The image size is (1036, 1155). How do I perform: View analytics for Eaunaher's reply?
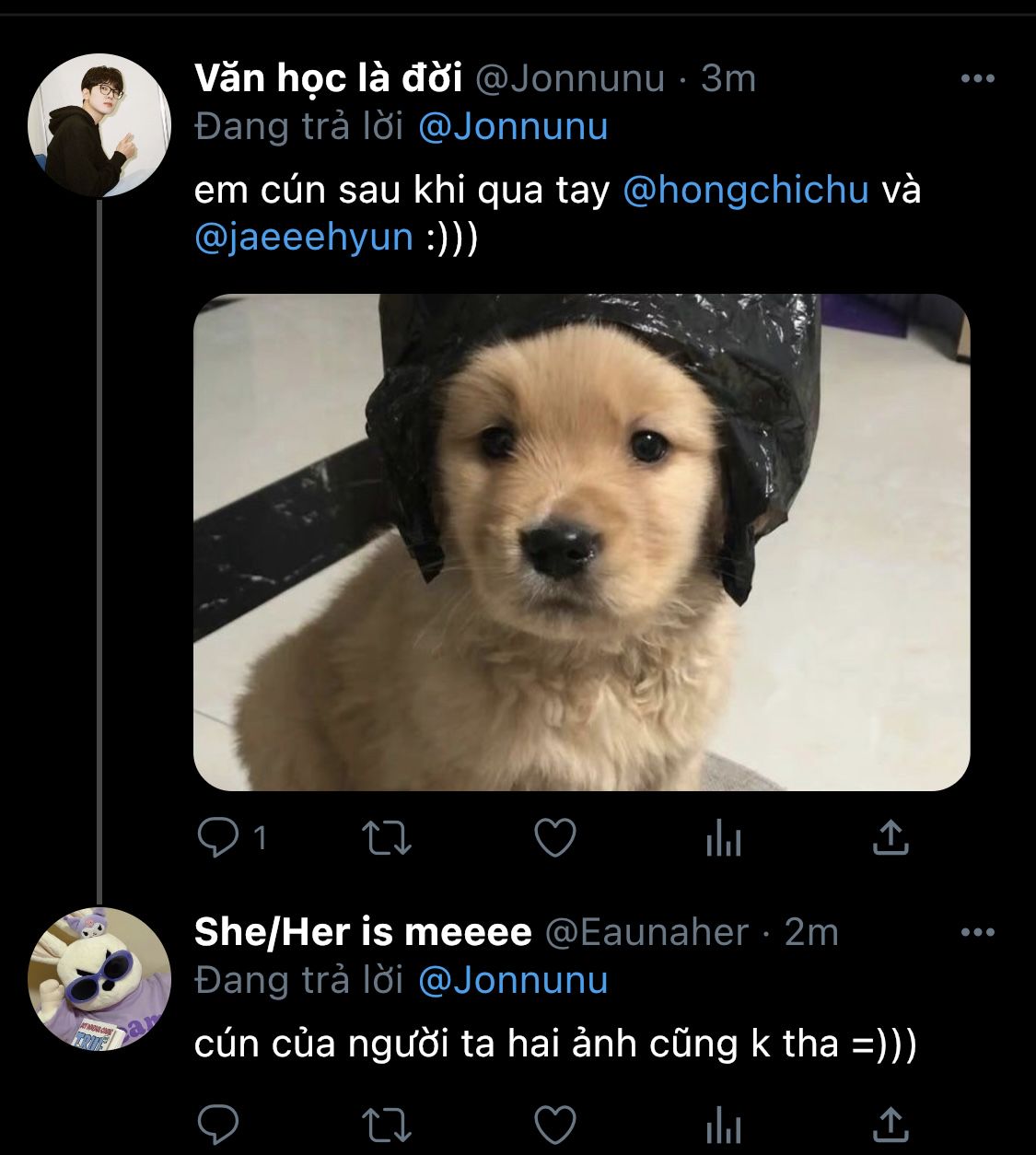click(x=723, y=1125)
